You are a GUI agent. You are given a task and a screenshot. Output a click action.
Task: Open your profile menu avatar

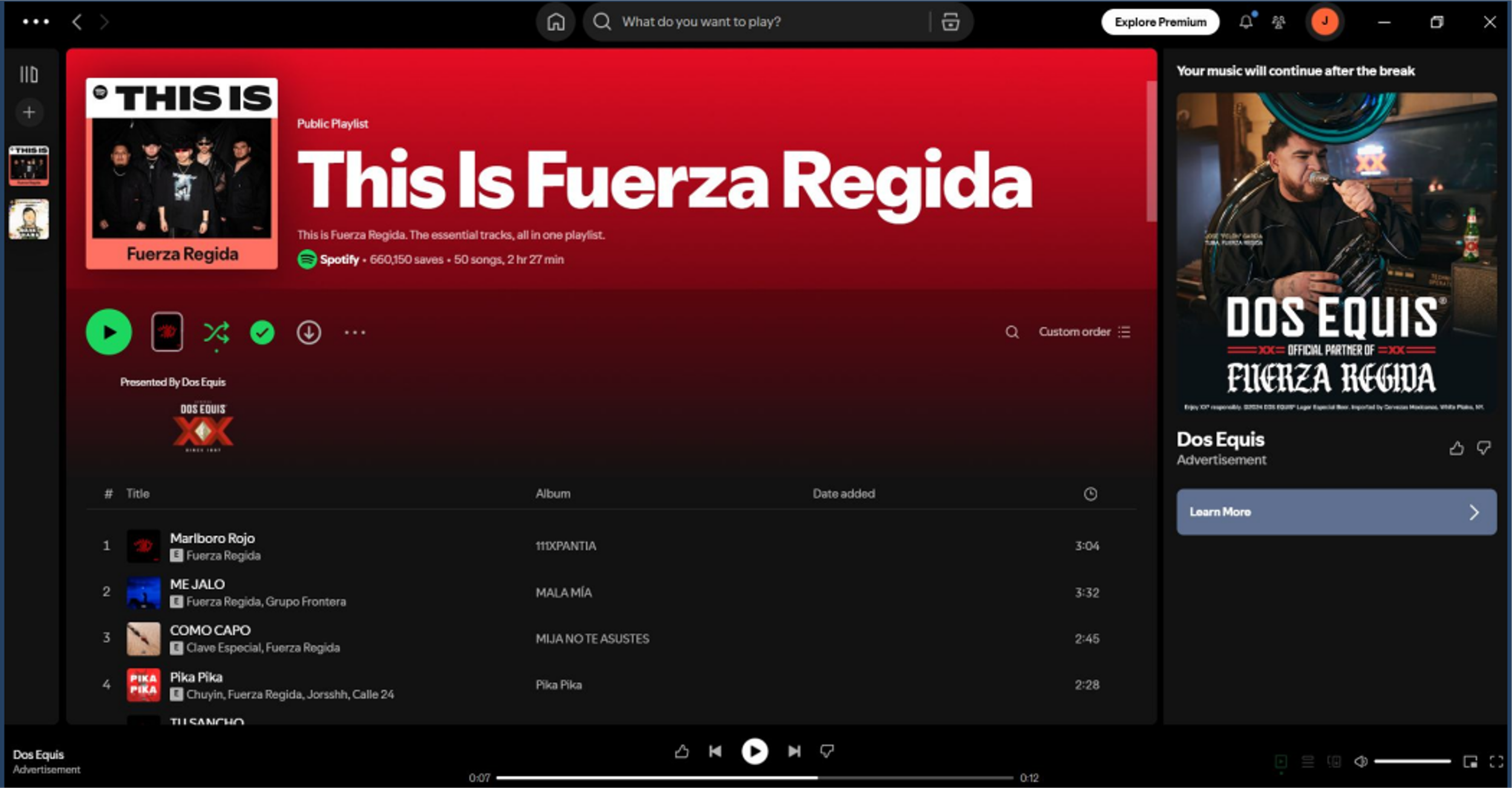[x=1326, y=22]
